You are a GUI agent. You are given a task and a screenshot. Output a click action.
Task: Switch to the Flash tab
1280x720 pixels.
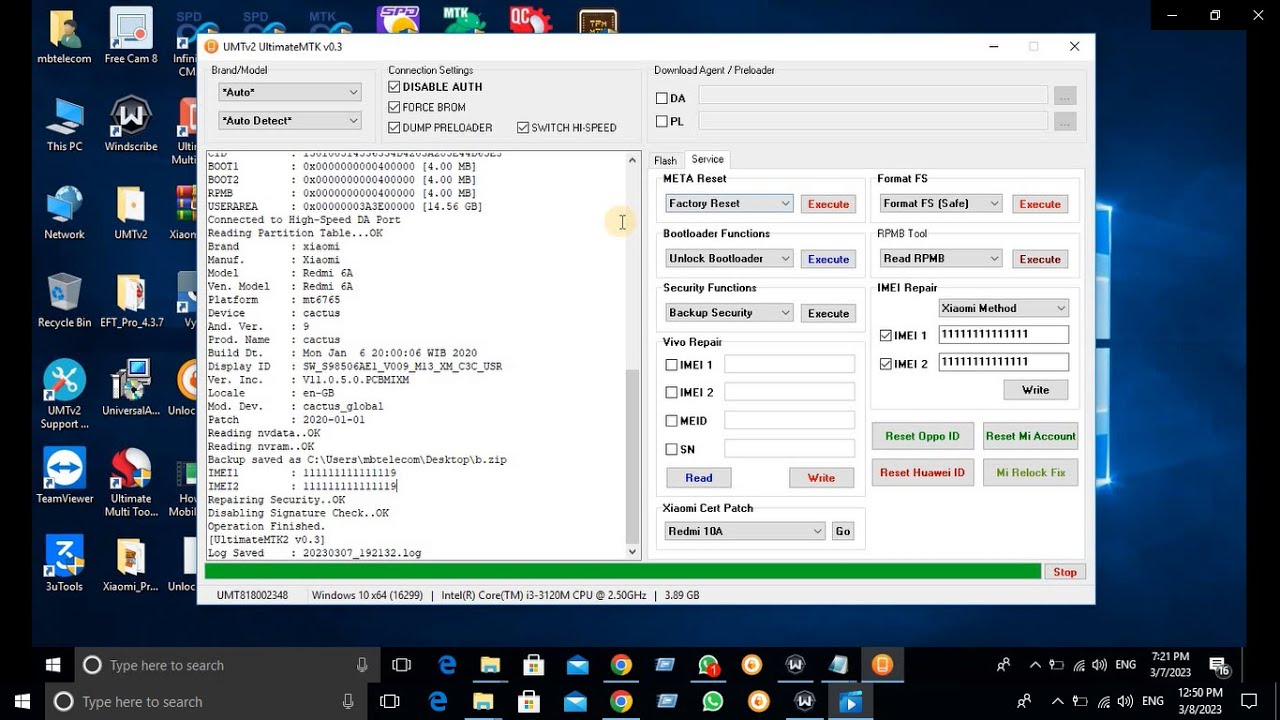click(x=665, y=160)
